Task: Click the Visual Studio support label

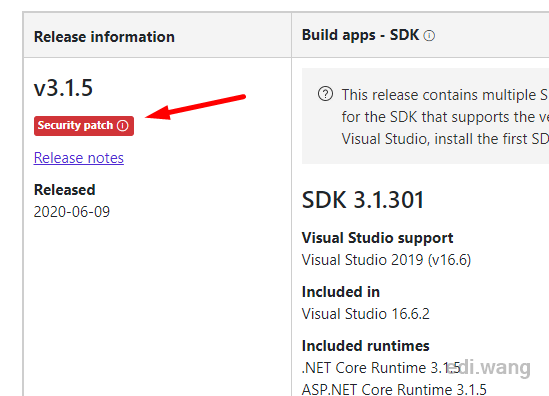Action: coord(377,238)
